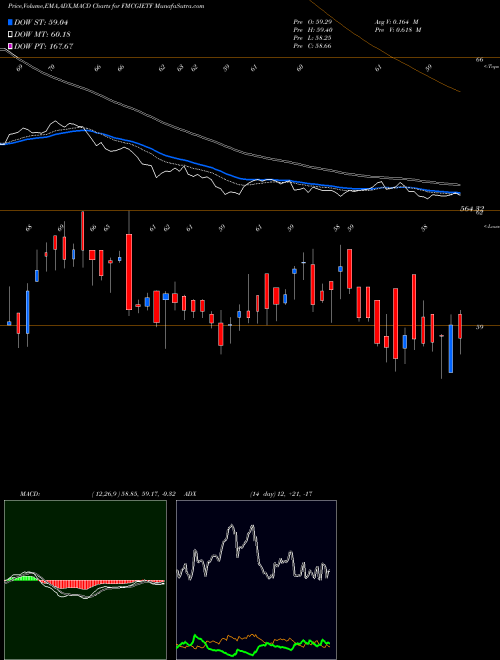Select the 'DOW PT: 167.67' legend text

tap(44, 46)
